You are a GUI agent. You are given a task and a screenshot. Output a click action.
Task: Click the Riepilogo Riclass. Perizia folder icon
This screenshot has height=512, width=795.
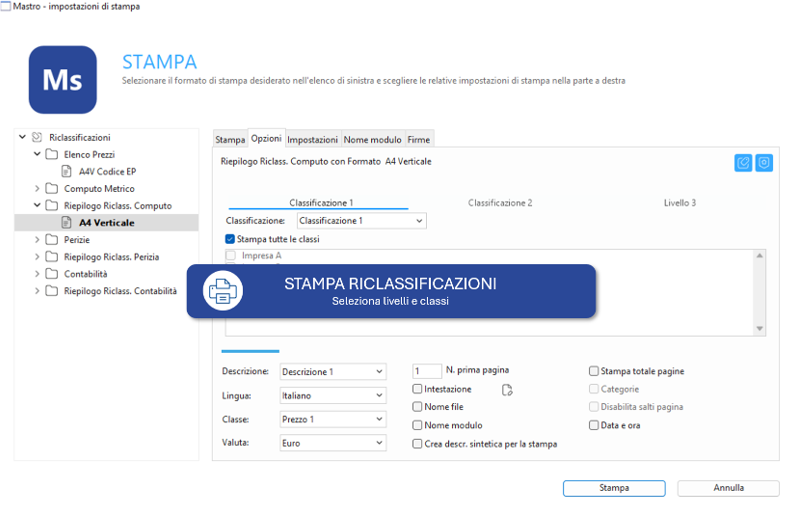(52, 257)
